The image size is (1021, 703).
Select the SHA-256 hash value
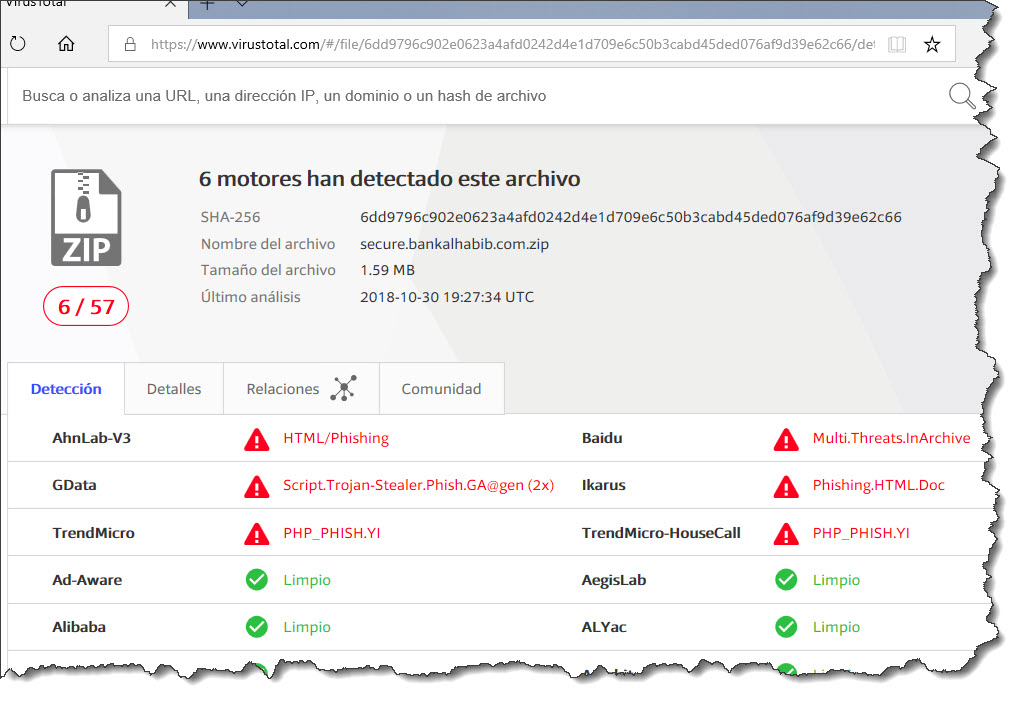coord(630,217)
